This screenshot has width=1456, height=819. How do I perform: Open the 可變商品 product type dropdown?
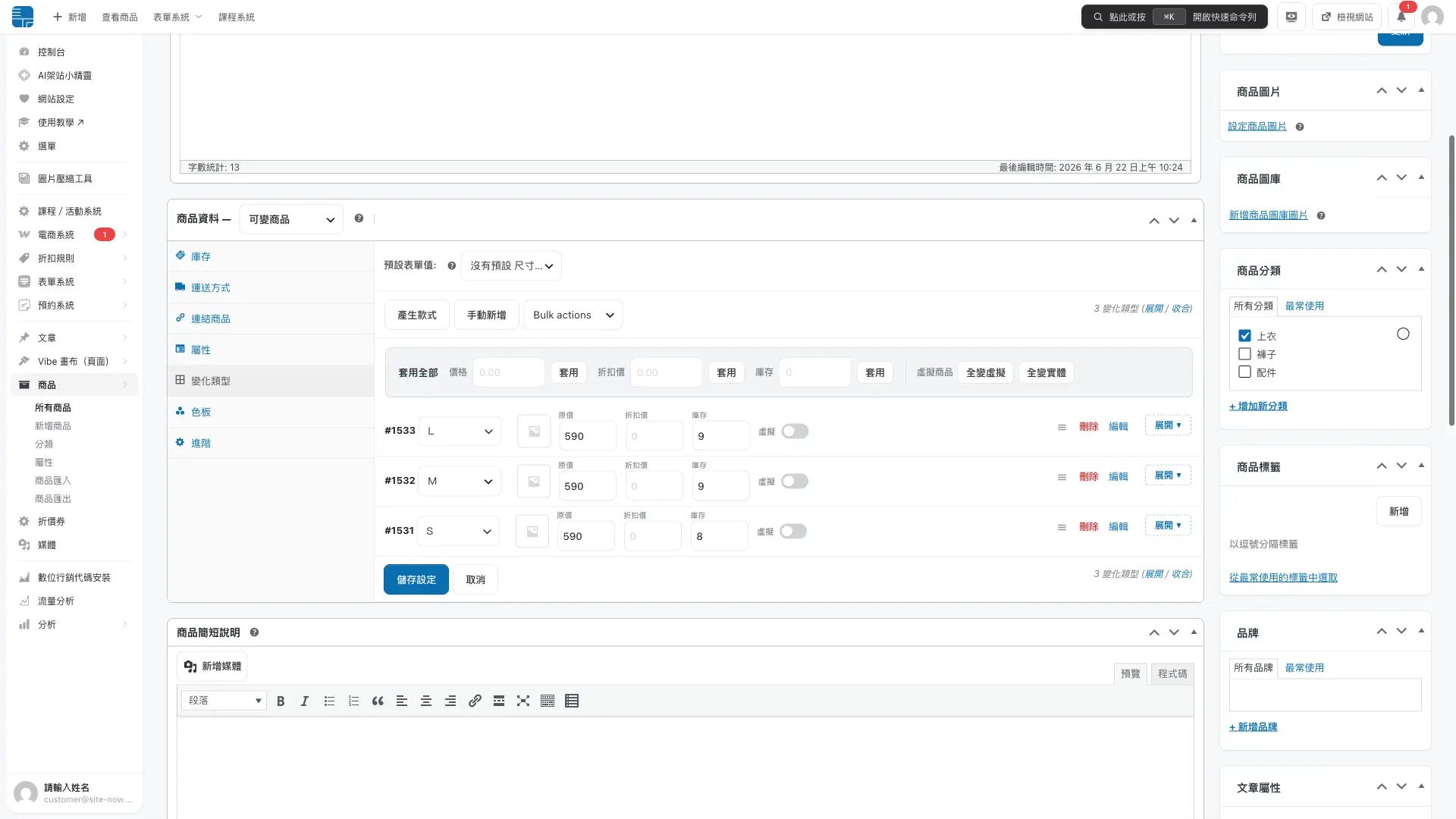[x=291, y=219]
